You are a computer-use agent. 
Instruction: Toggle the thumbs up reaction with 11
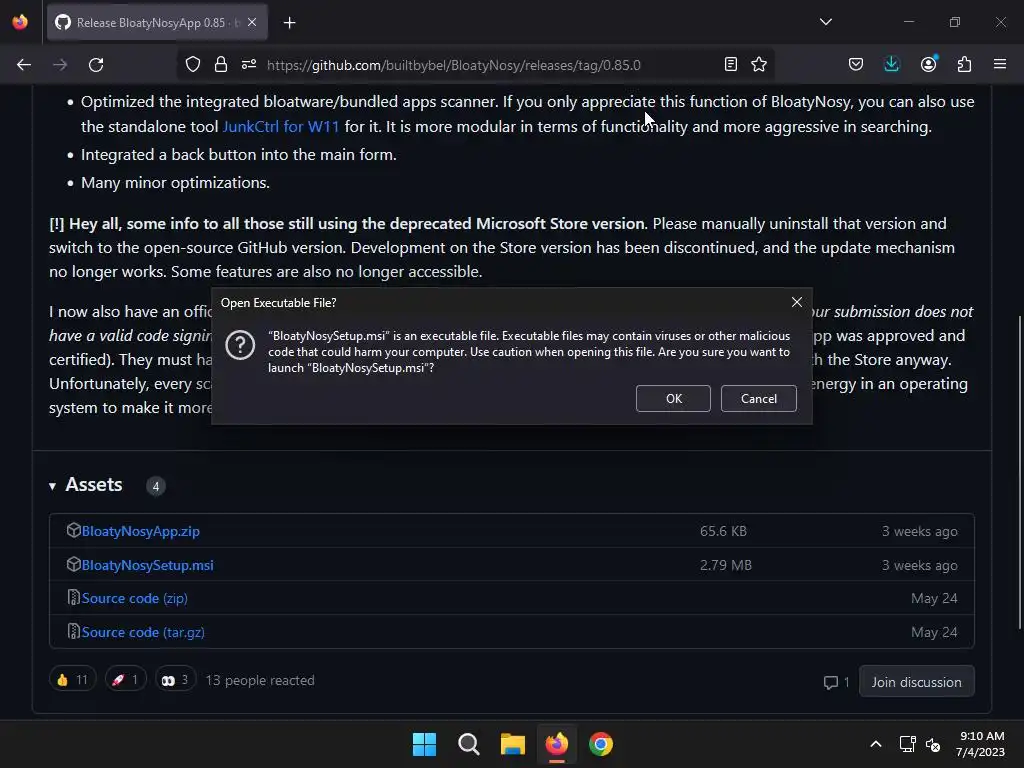pos(72,680)
